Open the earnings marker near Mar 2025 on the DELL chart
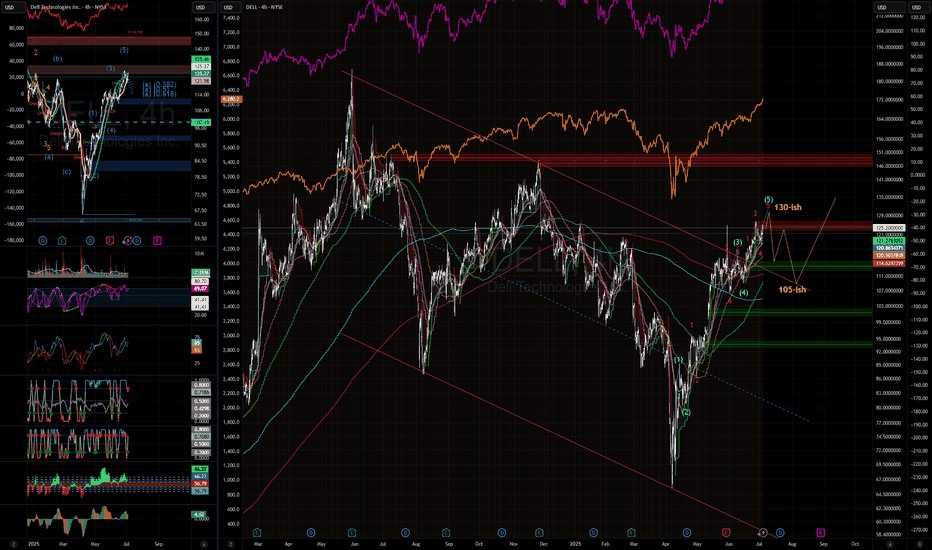Screen dimensions: 932x550 coord(631,532)
